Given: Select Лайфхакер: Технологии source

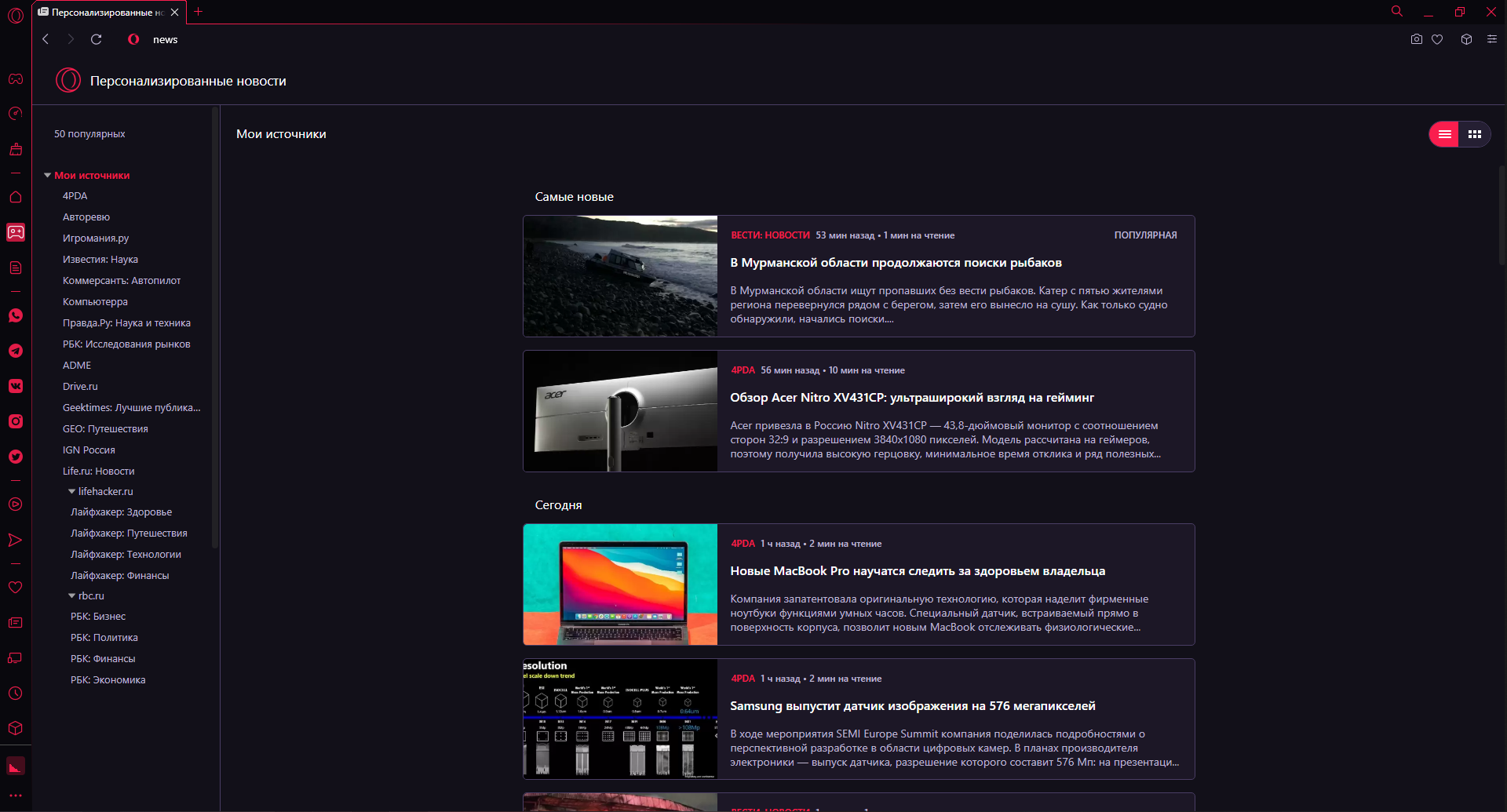Looking at the screenshot, I should click(x=126, y=555).
